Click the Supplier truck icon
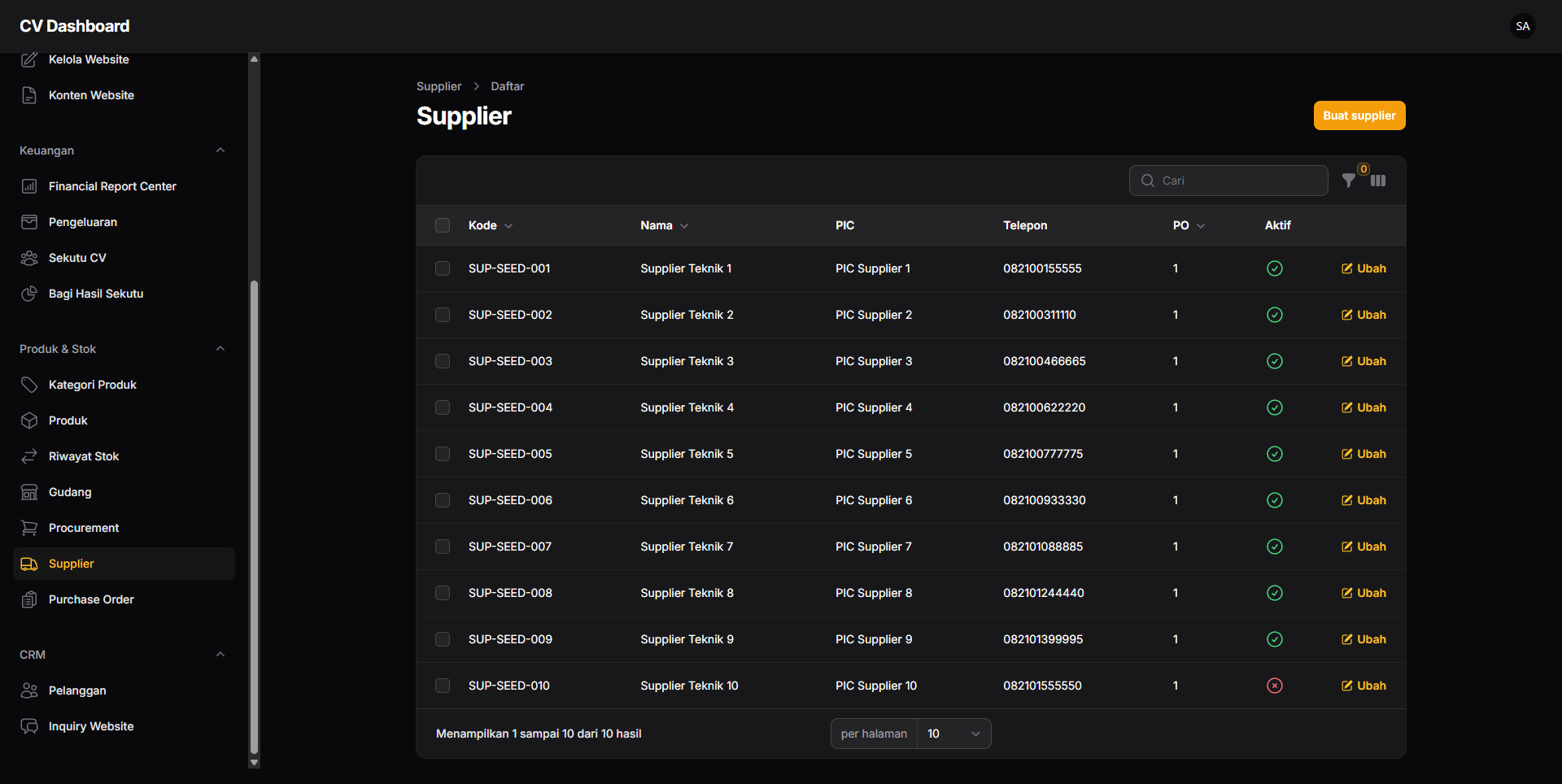This screenshot has width=1562, height=784. (29, 564)
